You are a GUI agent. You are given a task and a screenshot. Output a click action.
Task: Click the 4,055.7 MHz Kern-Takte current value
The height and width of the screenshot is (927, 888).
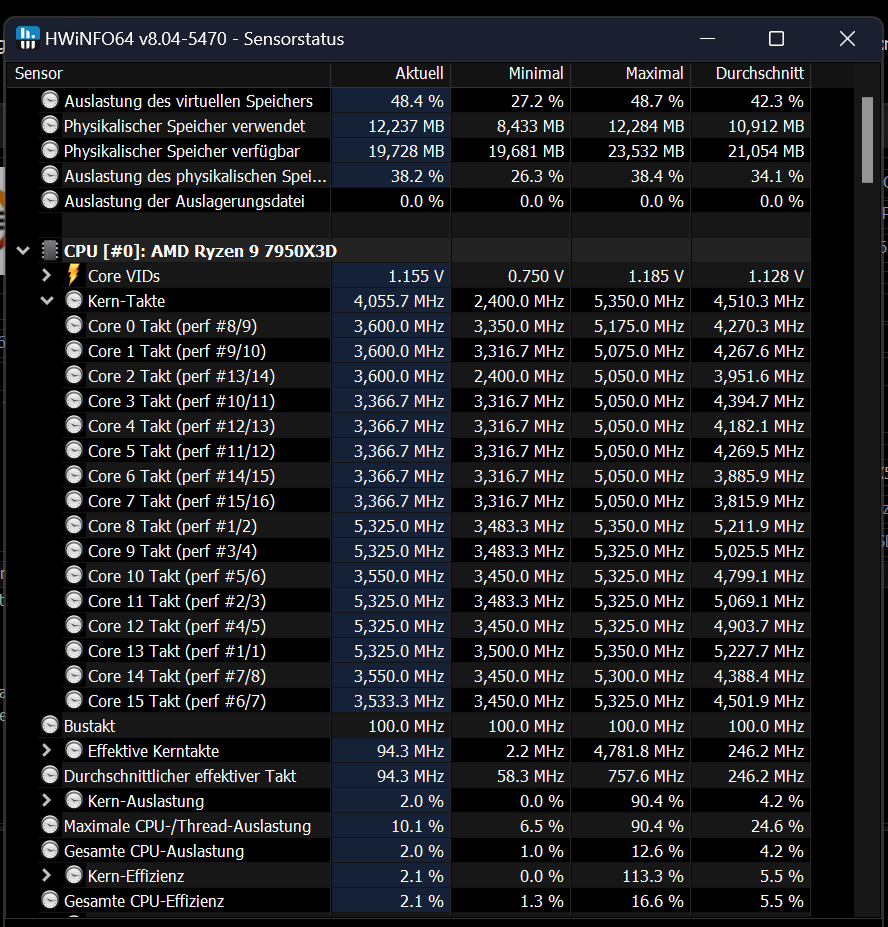(x=399, y=301)
